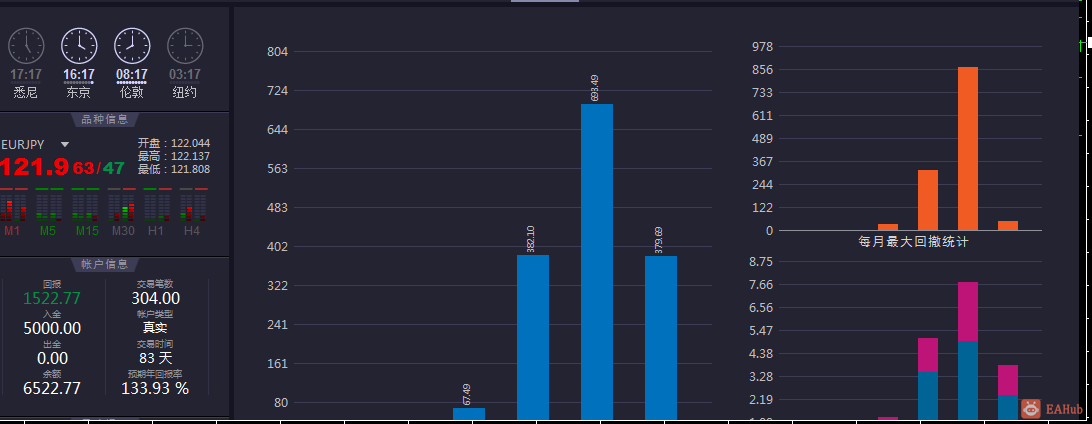Click the 693.49 blue bar
The image size is (1092, 424).
pyautogui.click(x=597, y=262)
